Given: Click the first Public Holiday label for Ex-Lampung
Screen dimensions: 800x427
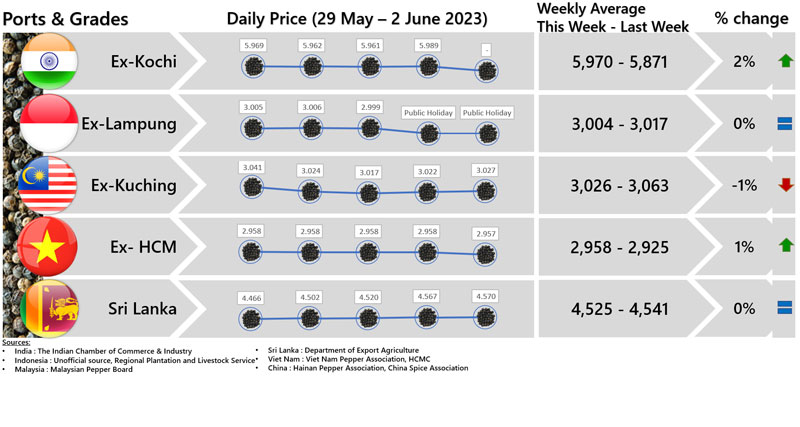Looking at the screenshot, I should (x=428, y=113).
